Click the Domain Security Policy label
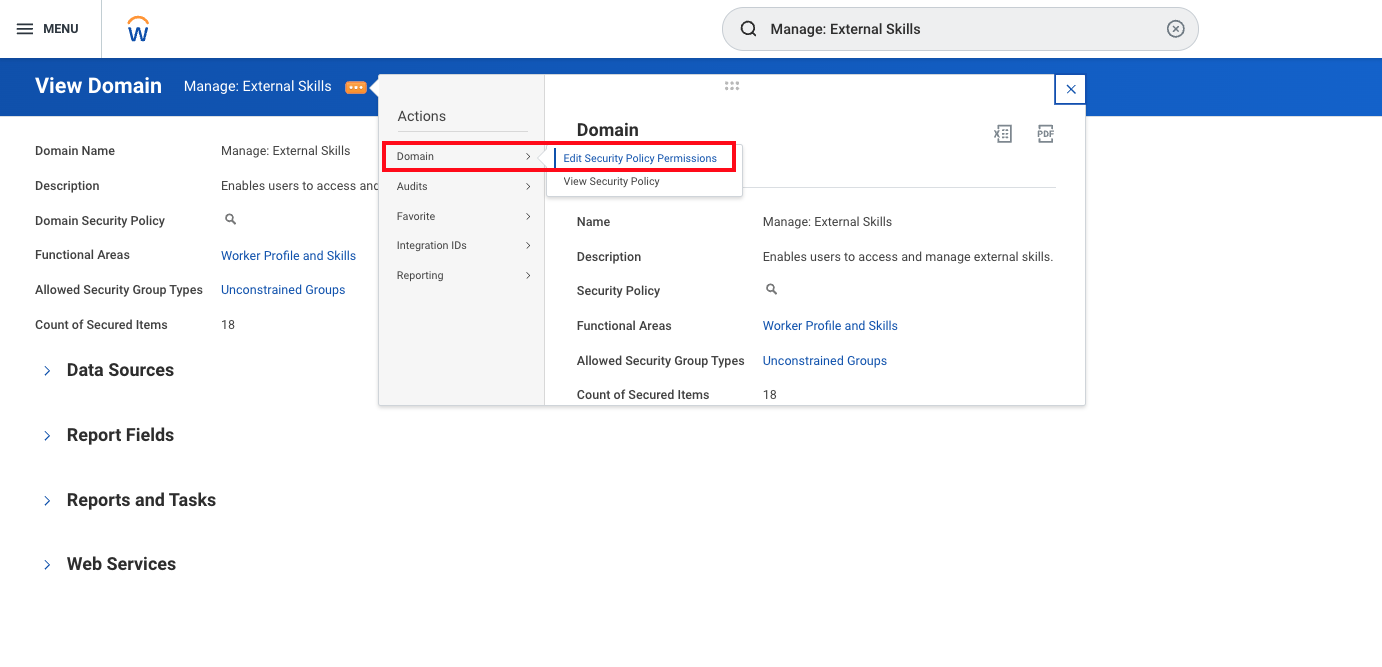This screenshot has height=667, width=1382. click(100, 221)
